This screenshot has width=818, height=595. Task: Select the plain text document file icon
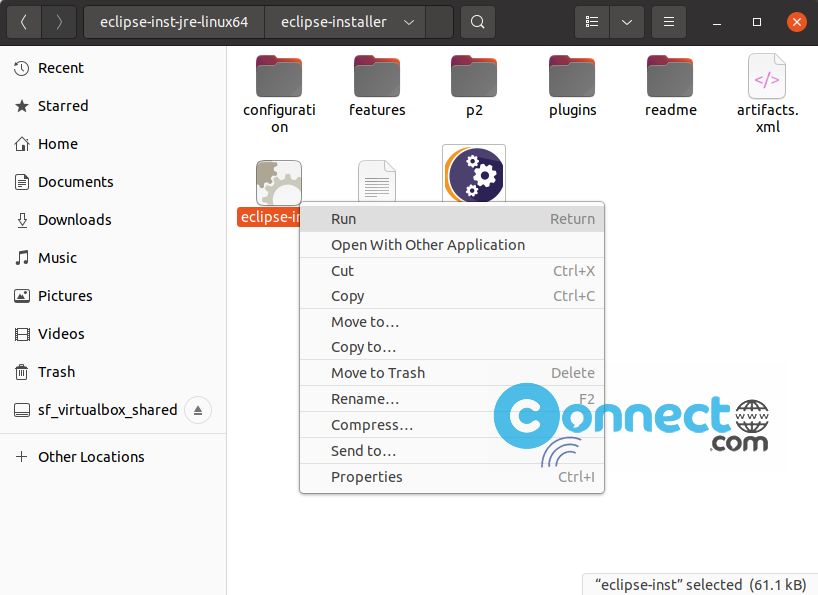377,180
